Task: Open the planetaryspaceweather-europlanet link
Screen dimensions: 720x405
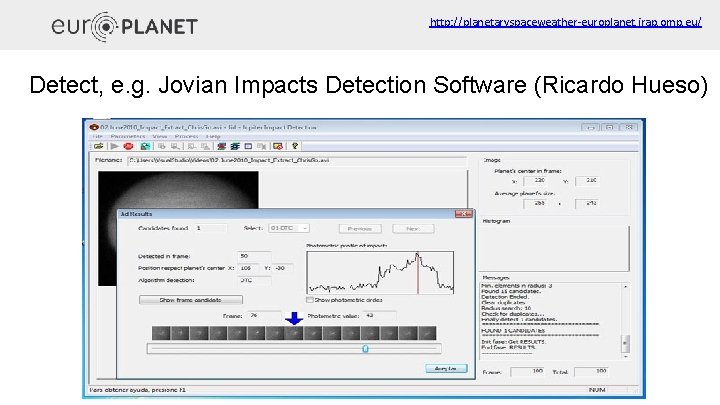Action: click(x=565, y=22)
